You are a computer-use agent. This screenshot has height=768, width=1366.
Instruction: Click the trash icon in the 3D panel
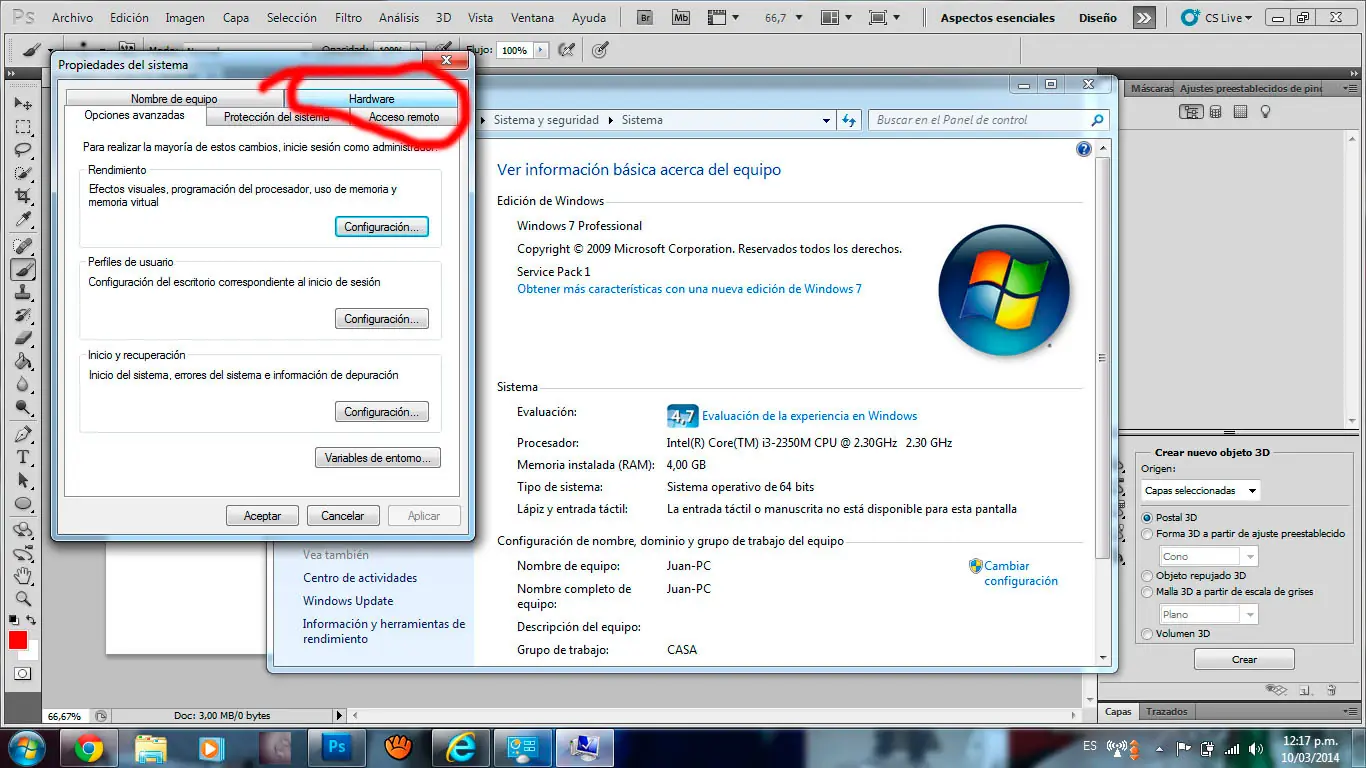[1332, 689]
